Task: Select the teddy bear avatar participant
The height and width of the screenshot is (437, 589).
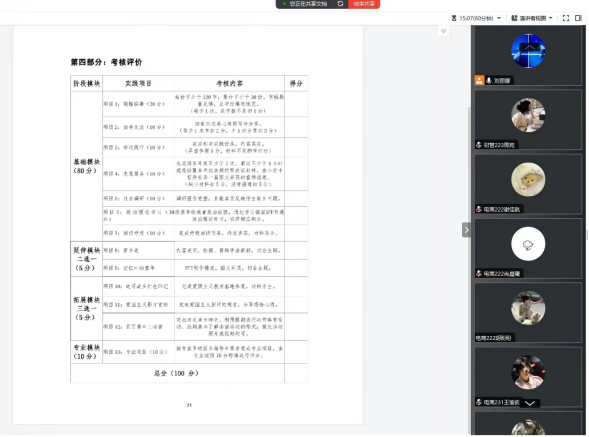Action: 528,179
